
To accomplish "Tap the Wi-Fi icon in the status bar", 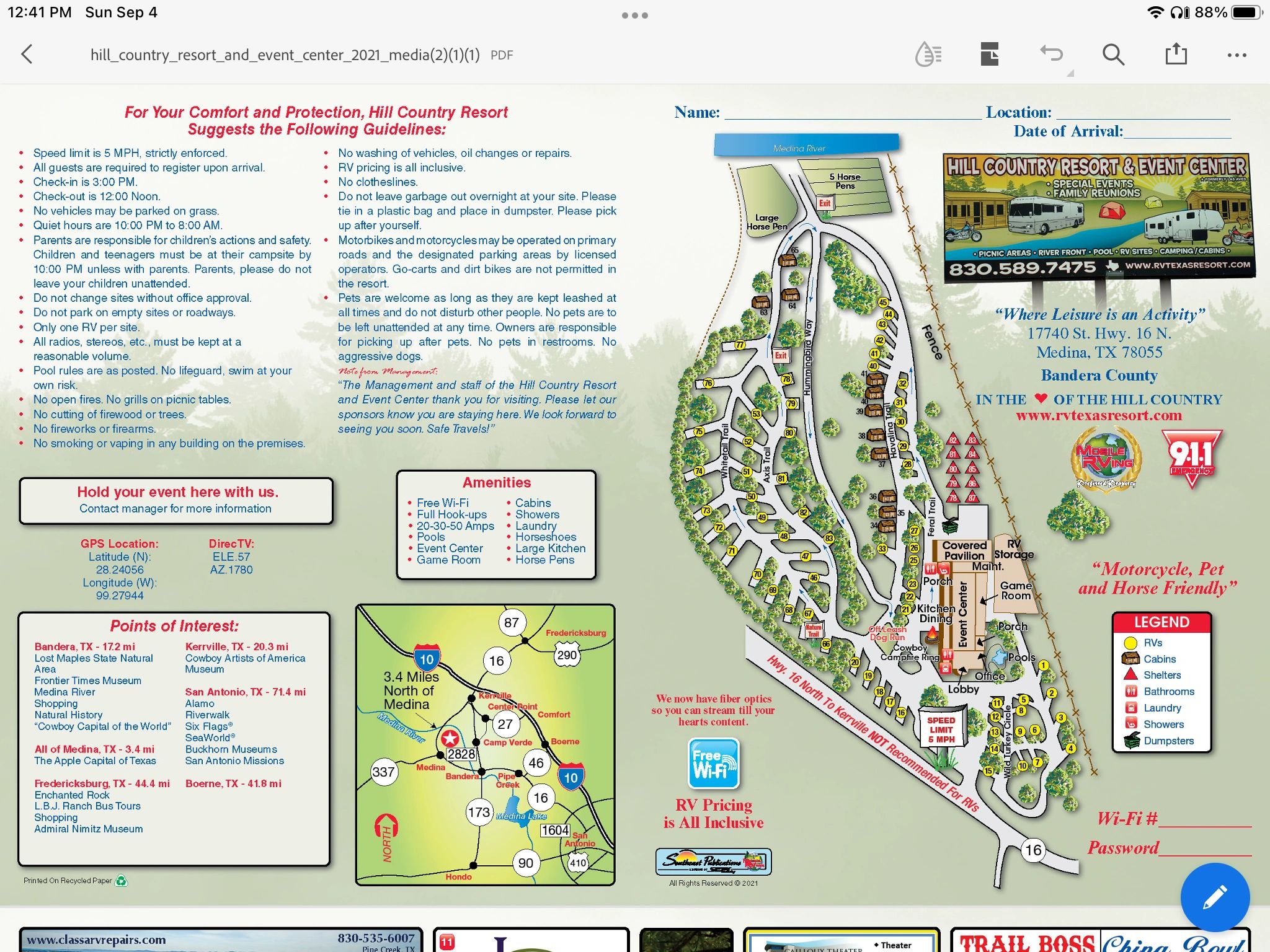I will coord(1156,11).
